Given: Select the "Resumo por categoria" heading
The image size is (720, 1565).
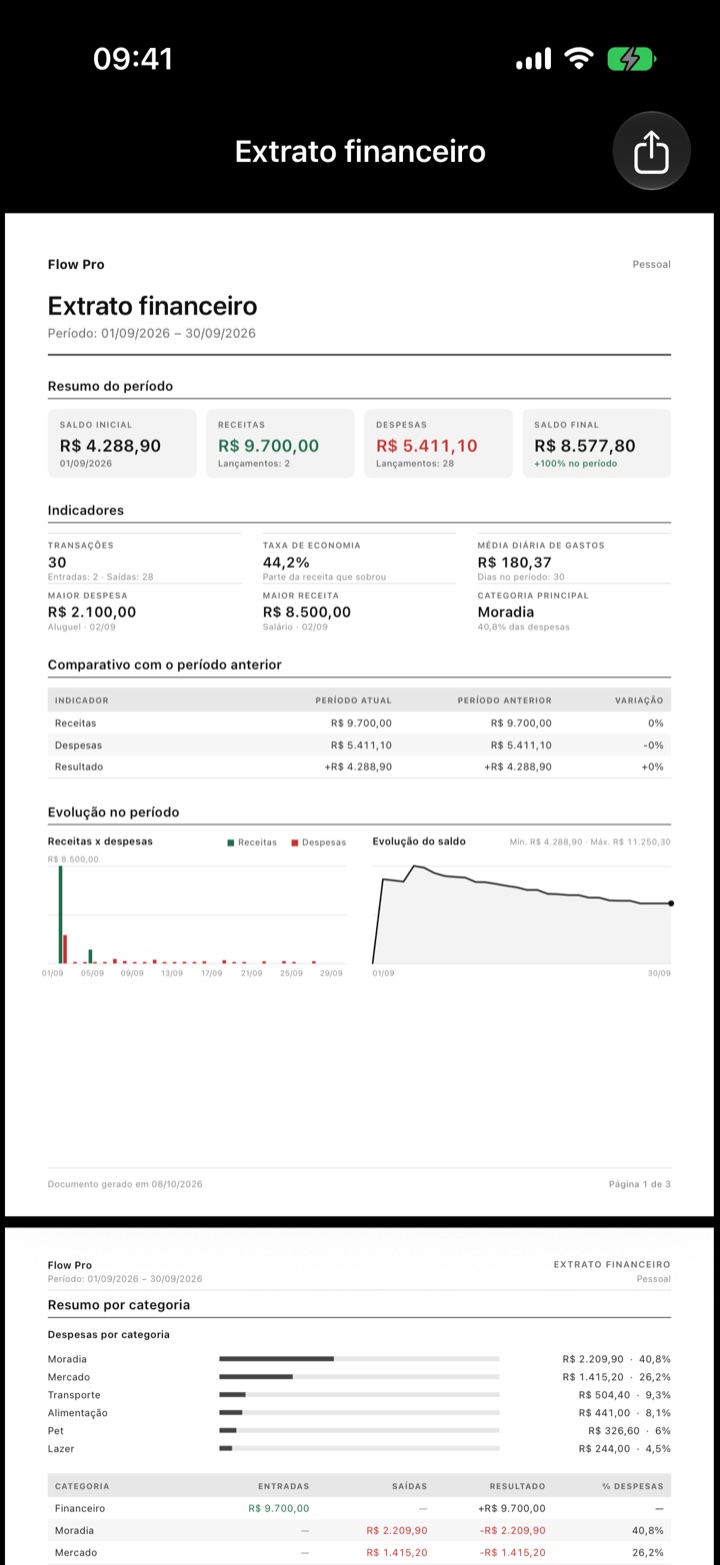Looking at the screenshot, I should pyautogui.click(x=119, y=1305).
